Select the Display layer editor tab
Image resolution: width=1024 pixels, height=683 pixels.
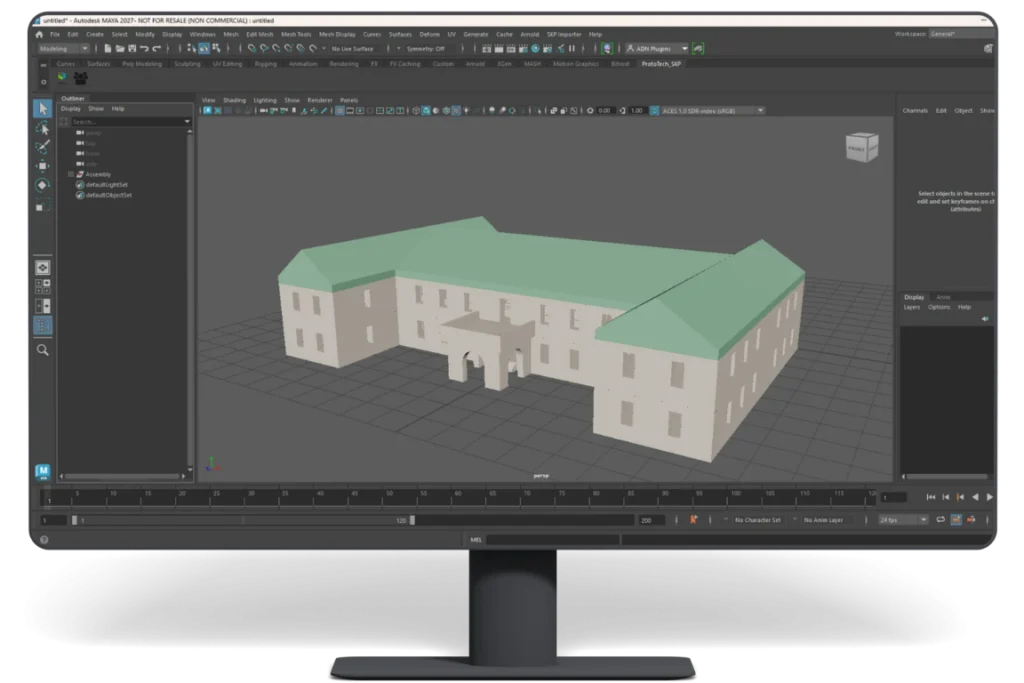coord(914,297)
